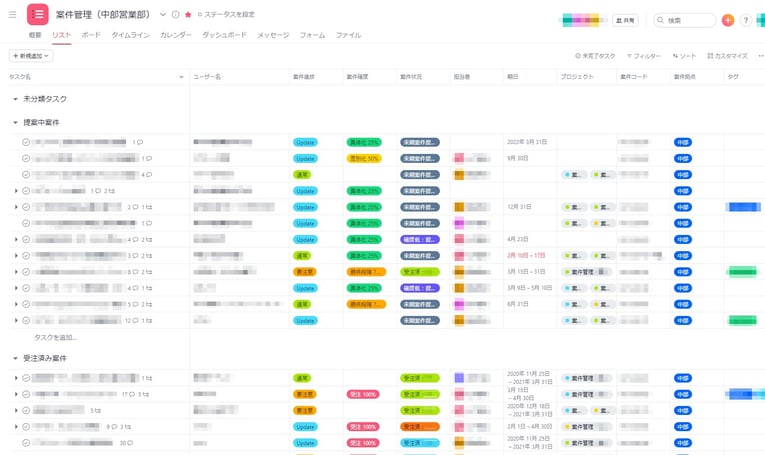This screenshot has width=765, height=455.
Task: Open the ソート button
Action: pyautogui.click(x=684, y=56)
